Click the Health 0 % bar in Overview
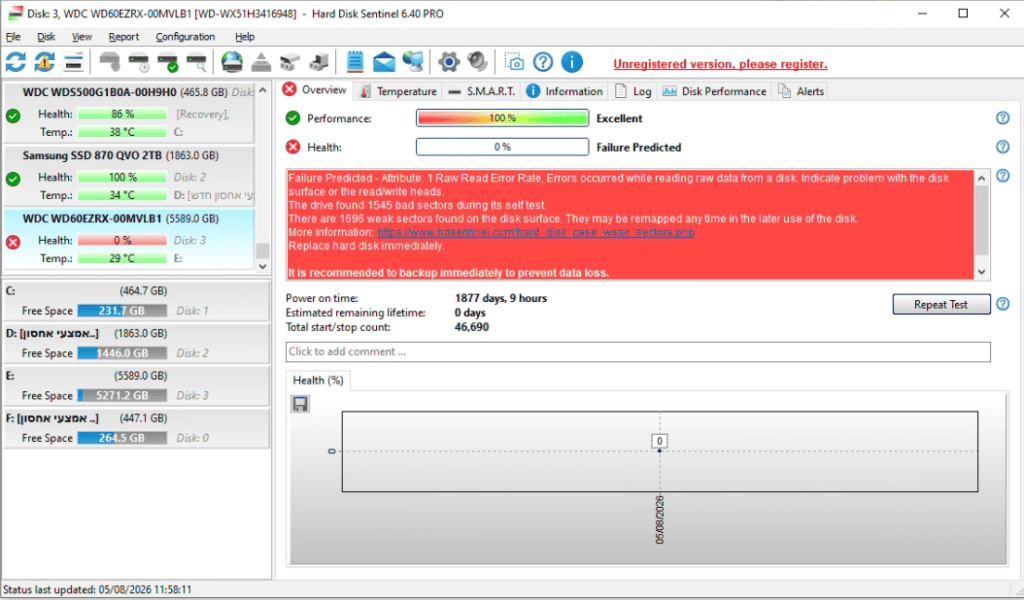 coord(502,147)
